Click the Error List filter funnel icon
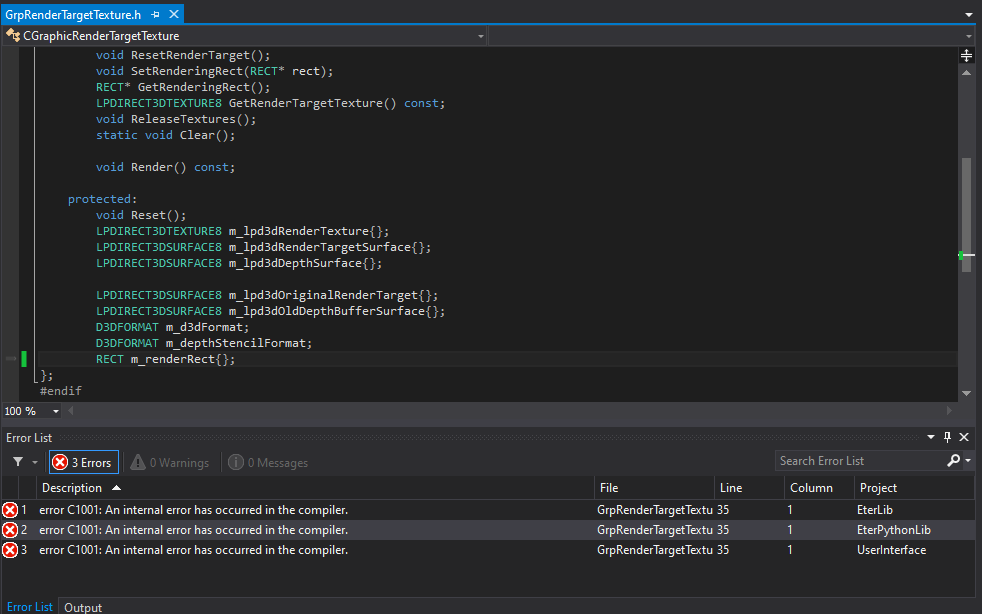 [18, 462]
